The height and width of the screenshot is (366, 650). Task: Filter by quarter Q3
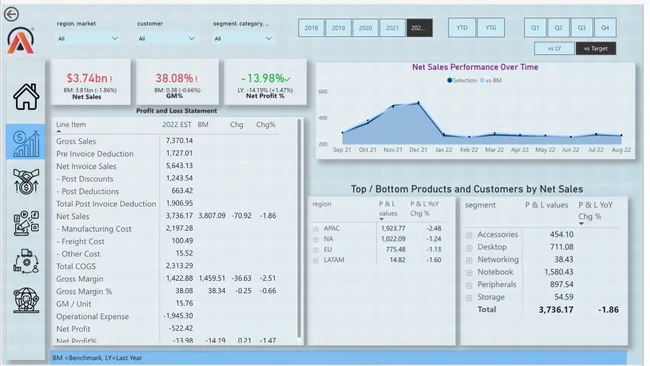tap(582, 28)
